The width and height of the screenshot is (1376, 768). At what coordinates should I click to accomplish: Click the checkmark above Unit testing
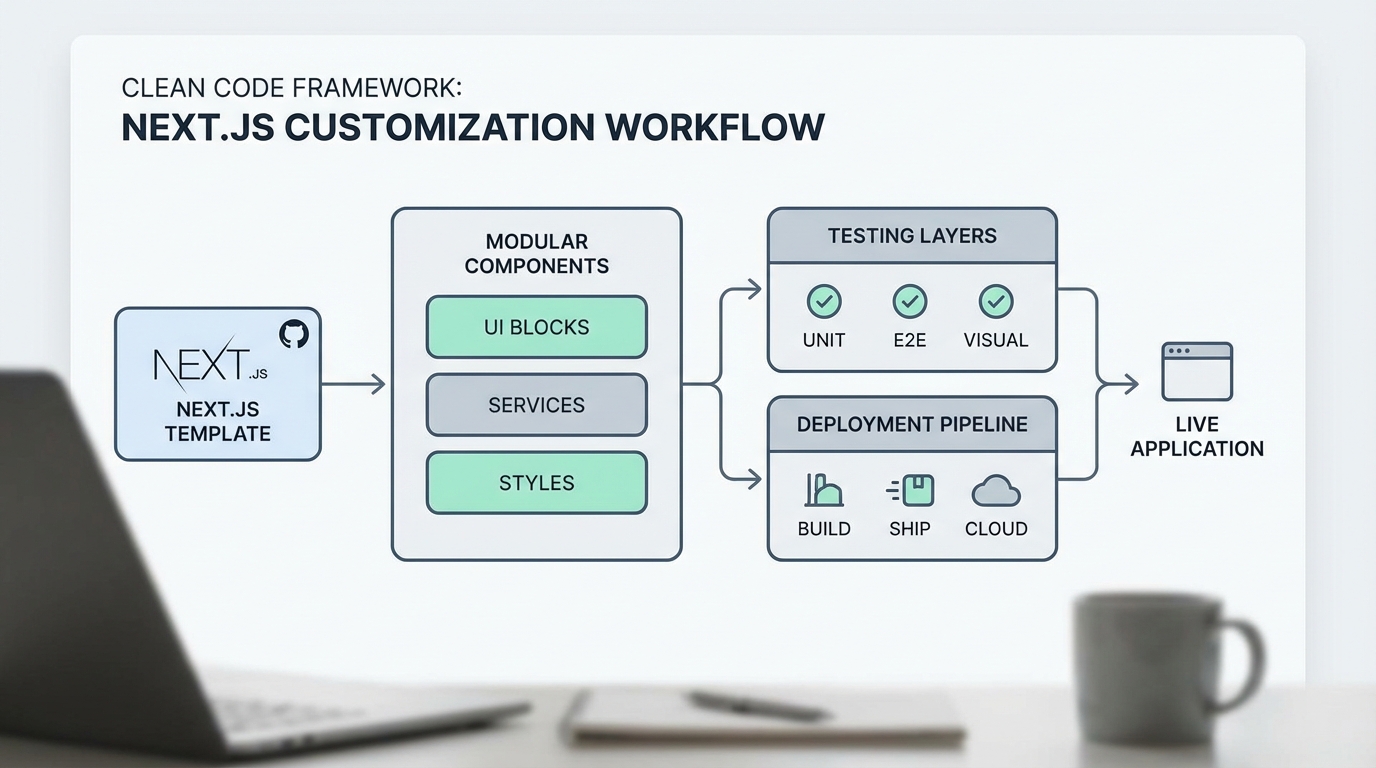823,302
